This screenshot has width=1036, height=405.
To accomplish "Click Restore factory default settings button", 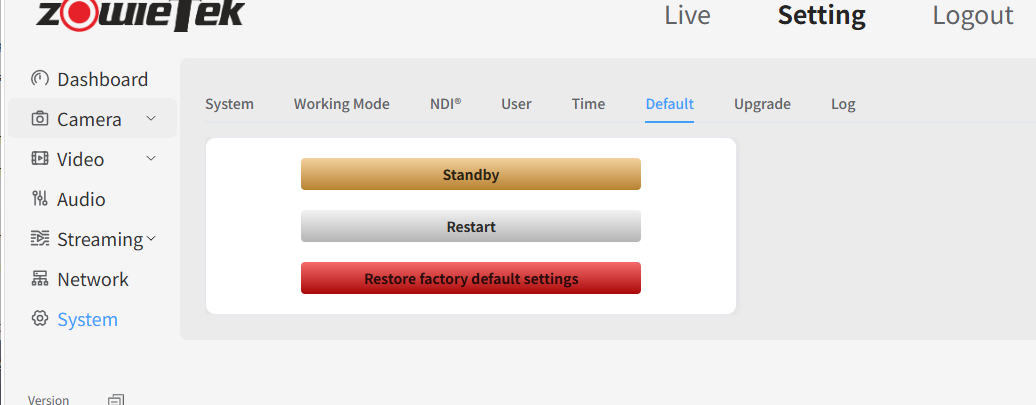I will pos(471,278).
